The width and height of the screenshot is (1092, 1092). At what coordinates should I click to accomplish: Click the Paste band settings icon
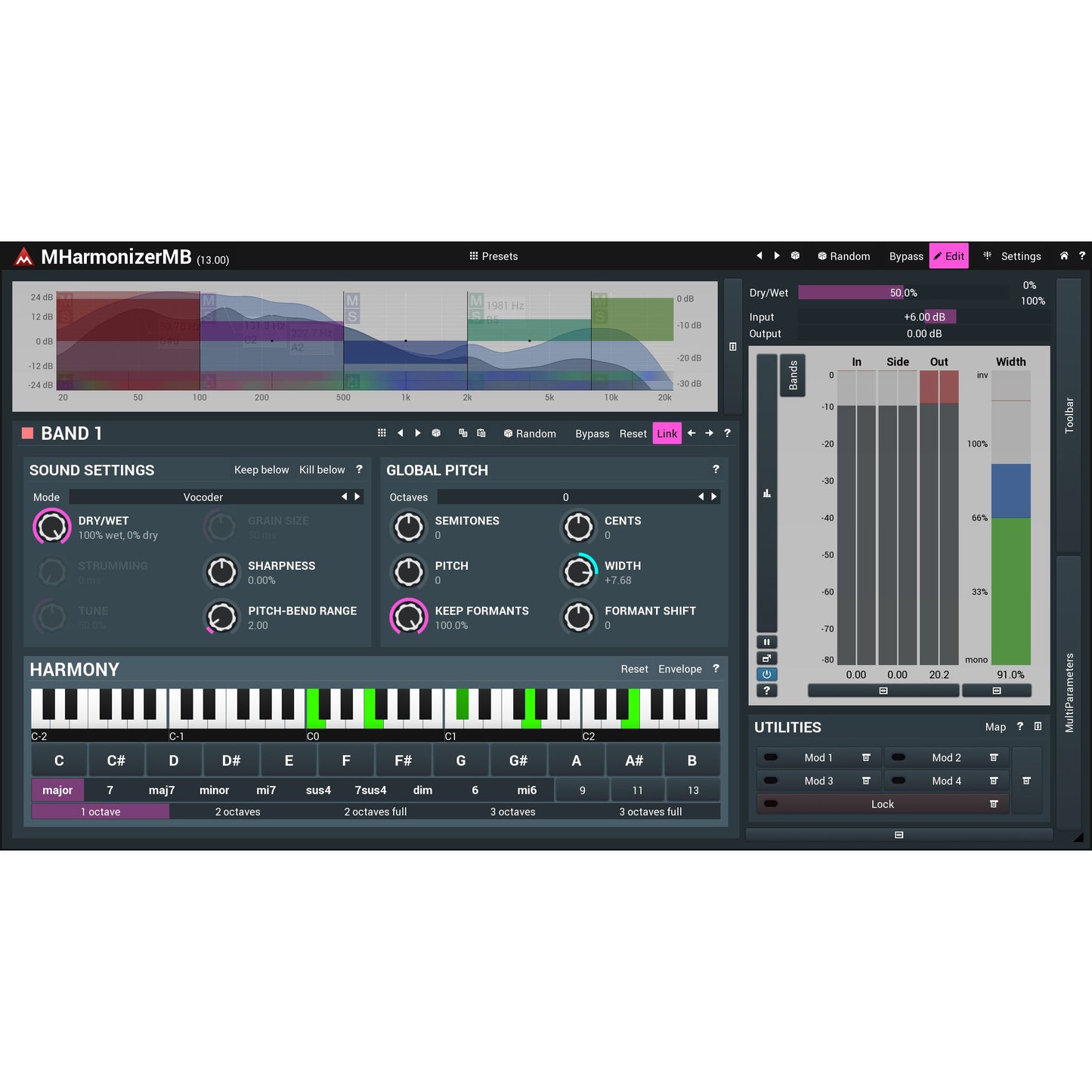pos(481,432)
